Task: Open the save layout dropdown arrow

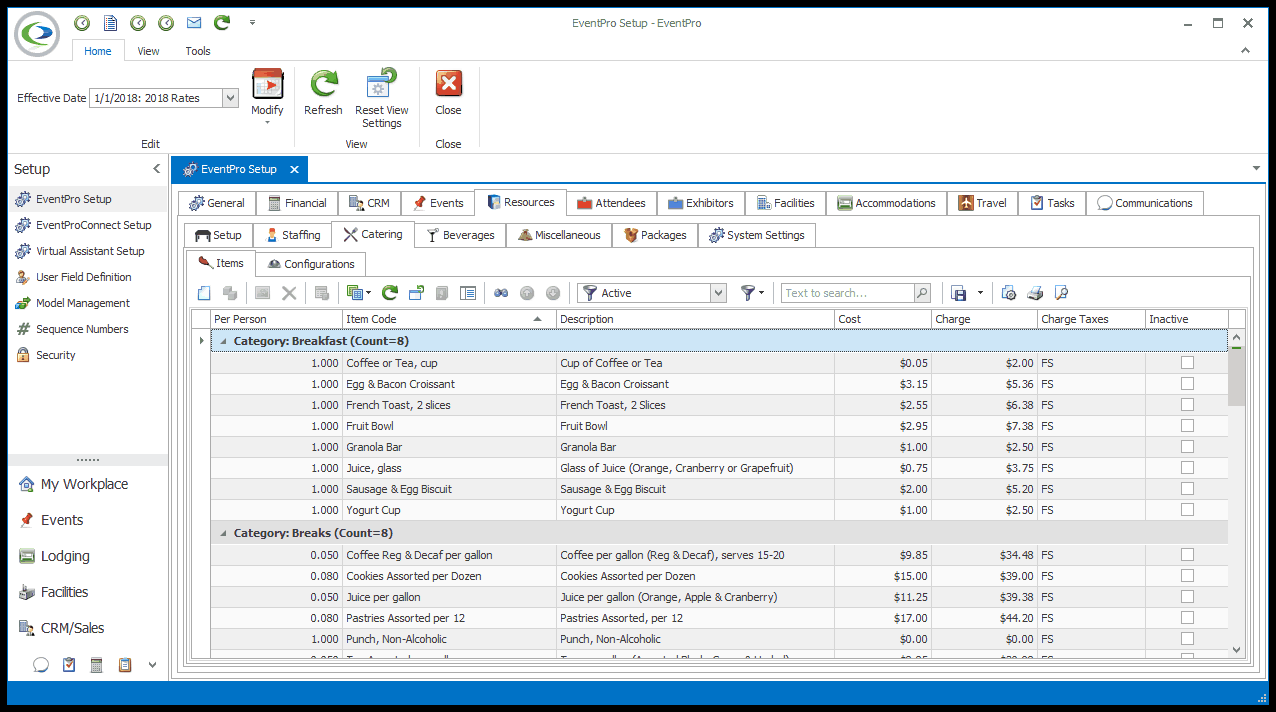Action: 980,293
